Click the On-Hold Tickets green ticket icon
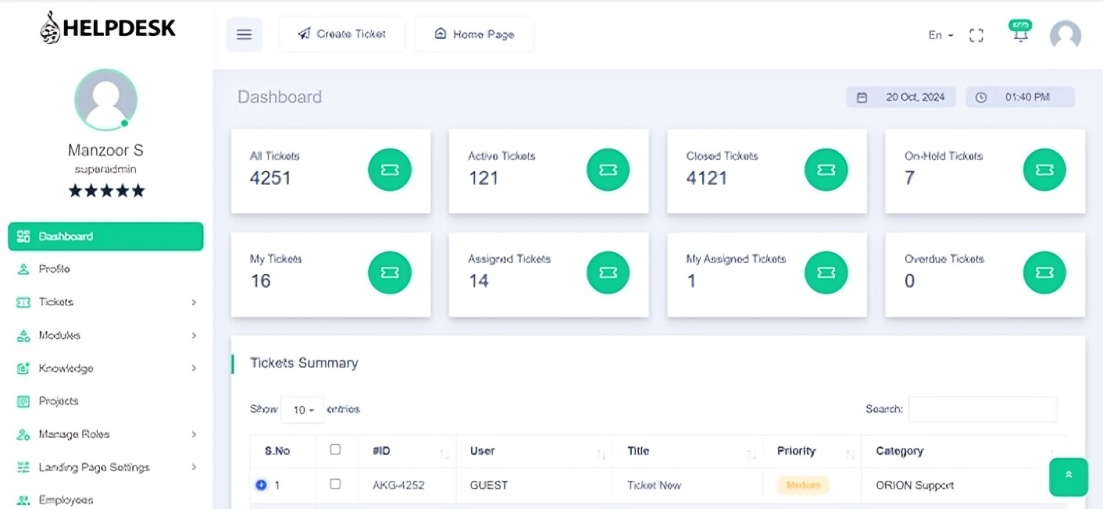The image size is (1103, 509). [1045, 169]
